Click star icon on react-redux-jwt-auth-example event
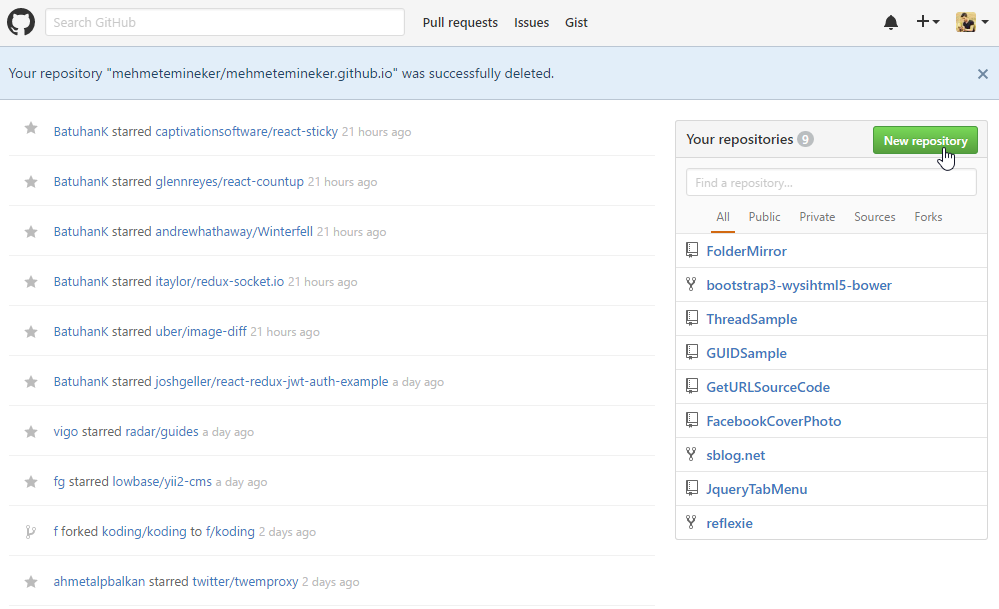This screenshot has width=999, height=609. click(x=31, y=382)
